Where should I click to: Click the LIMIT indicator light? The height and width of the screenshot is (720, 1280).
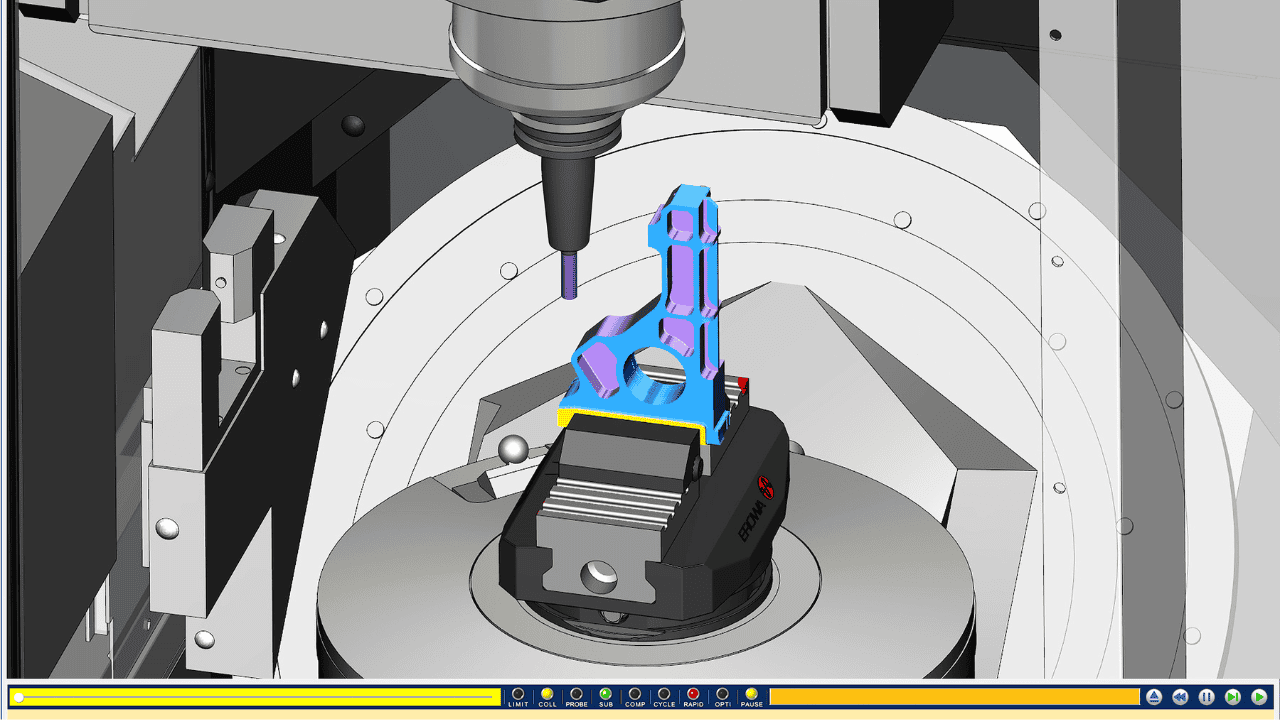pyautogui.click(x=518, y=693)
